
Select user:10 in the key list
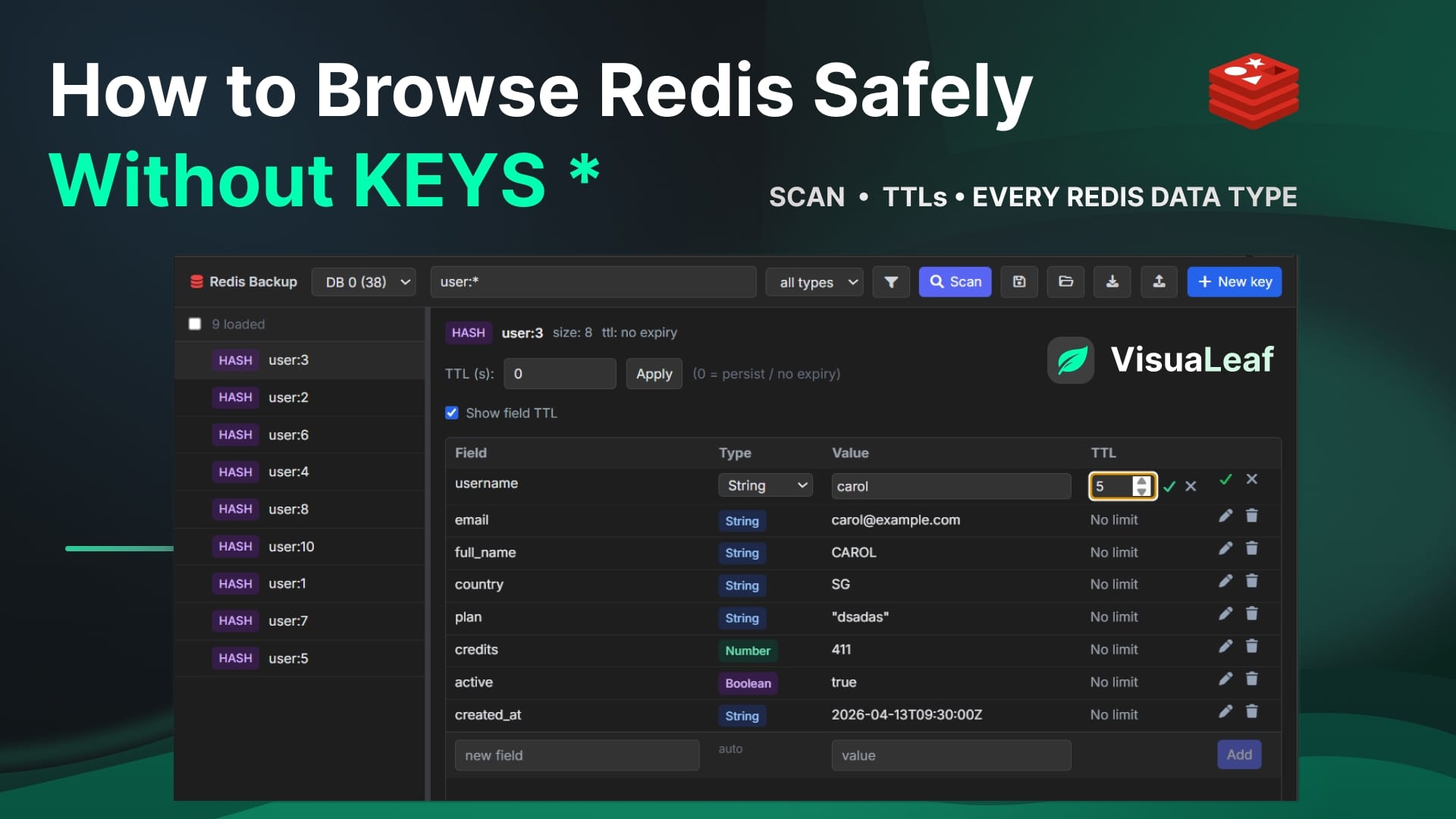click(x=300, y=546)
